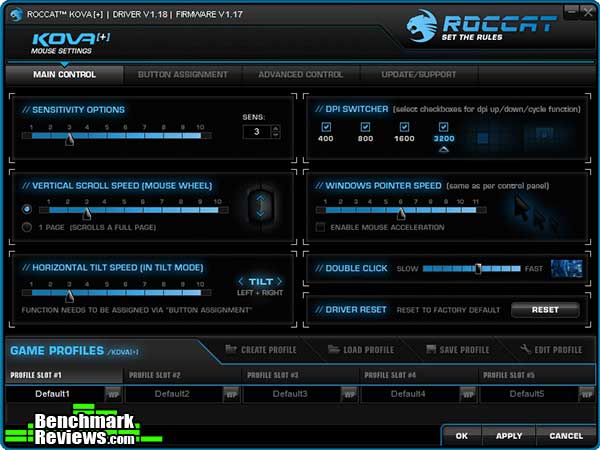The width and height of the screenshot is (600, 450).
Task: Click Load Profile
Action: pyautogui.click(x=361, y=350)
